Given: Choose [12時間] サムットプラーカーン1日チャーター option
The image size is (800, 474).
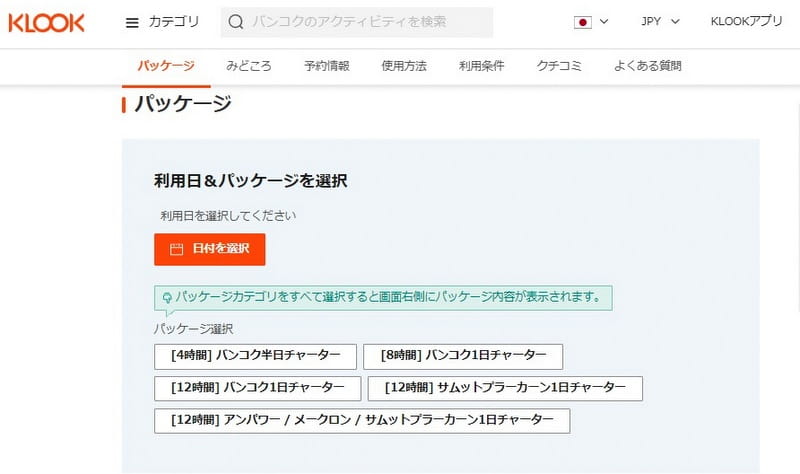Looking at the screenshot, I should pyautogui.click(x=505, y=388).
